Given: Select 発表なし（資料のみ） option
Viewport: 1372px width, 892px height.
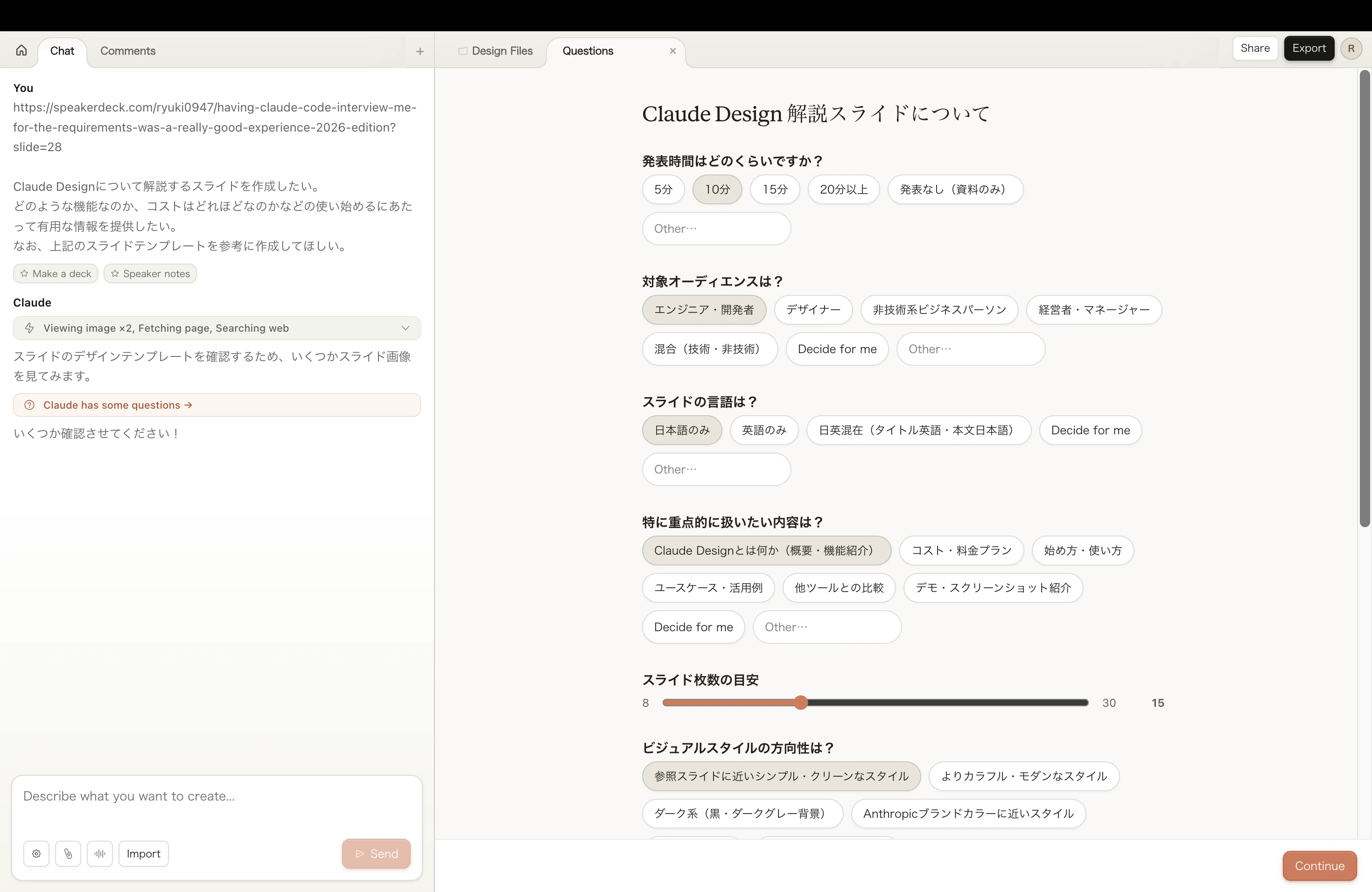Looking at the screenshot, I should point(955,189).
